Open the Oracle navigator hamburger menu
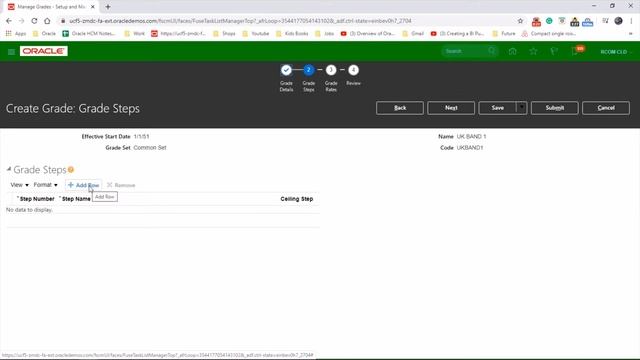This screenshot has height=360, width=640. click(x=11, y=52)
